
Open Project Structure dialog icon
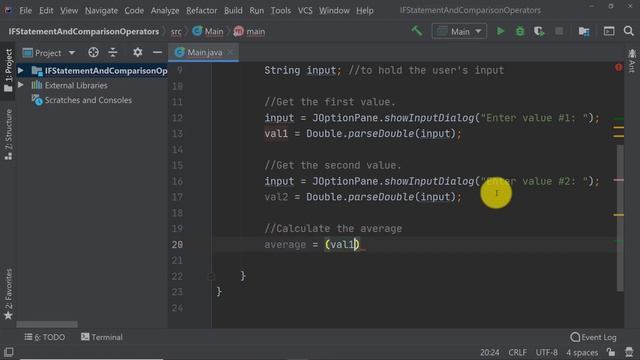[x=584, y=31]
